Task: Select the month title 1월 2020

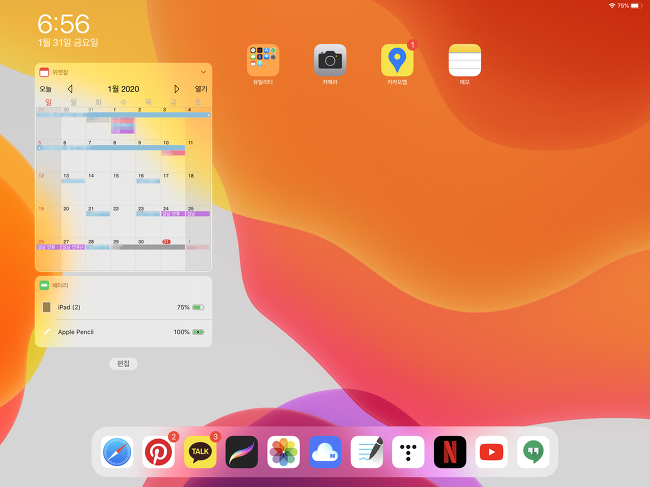Action: point(123,89)
